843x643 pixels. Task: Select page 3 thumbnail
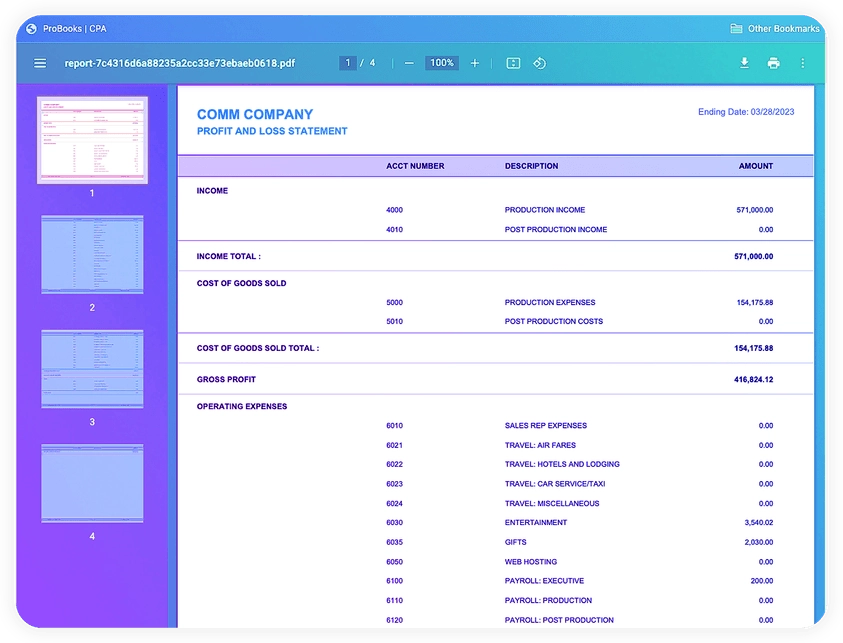click(x=92, y=369)
